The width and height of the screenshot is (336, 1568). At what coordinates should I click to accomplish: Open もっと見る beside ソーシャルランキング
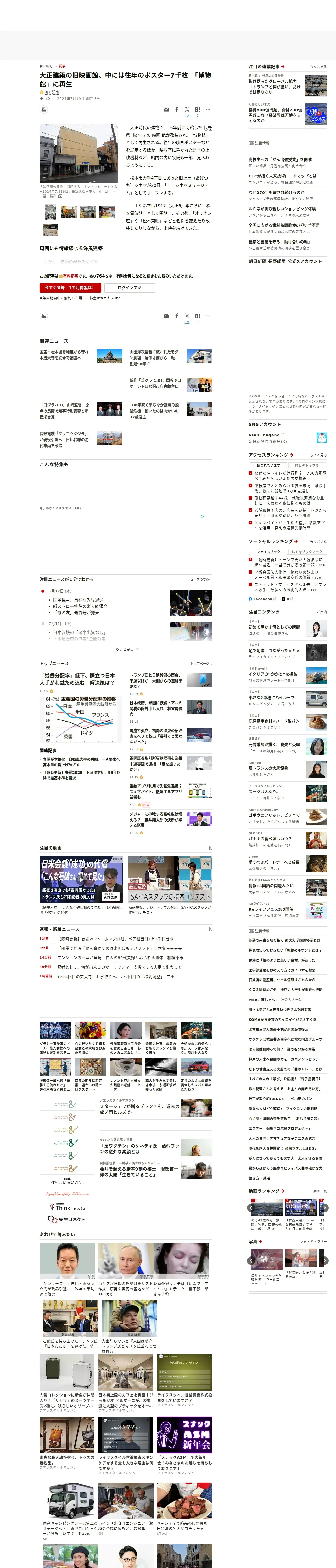point(318,542)
